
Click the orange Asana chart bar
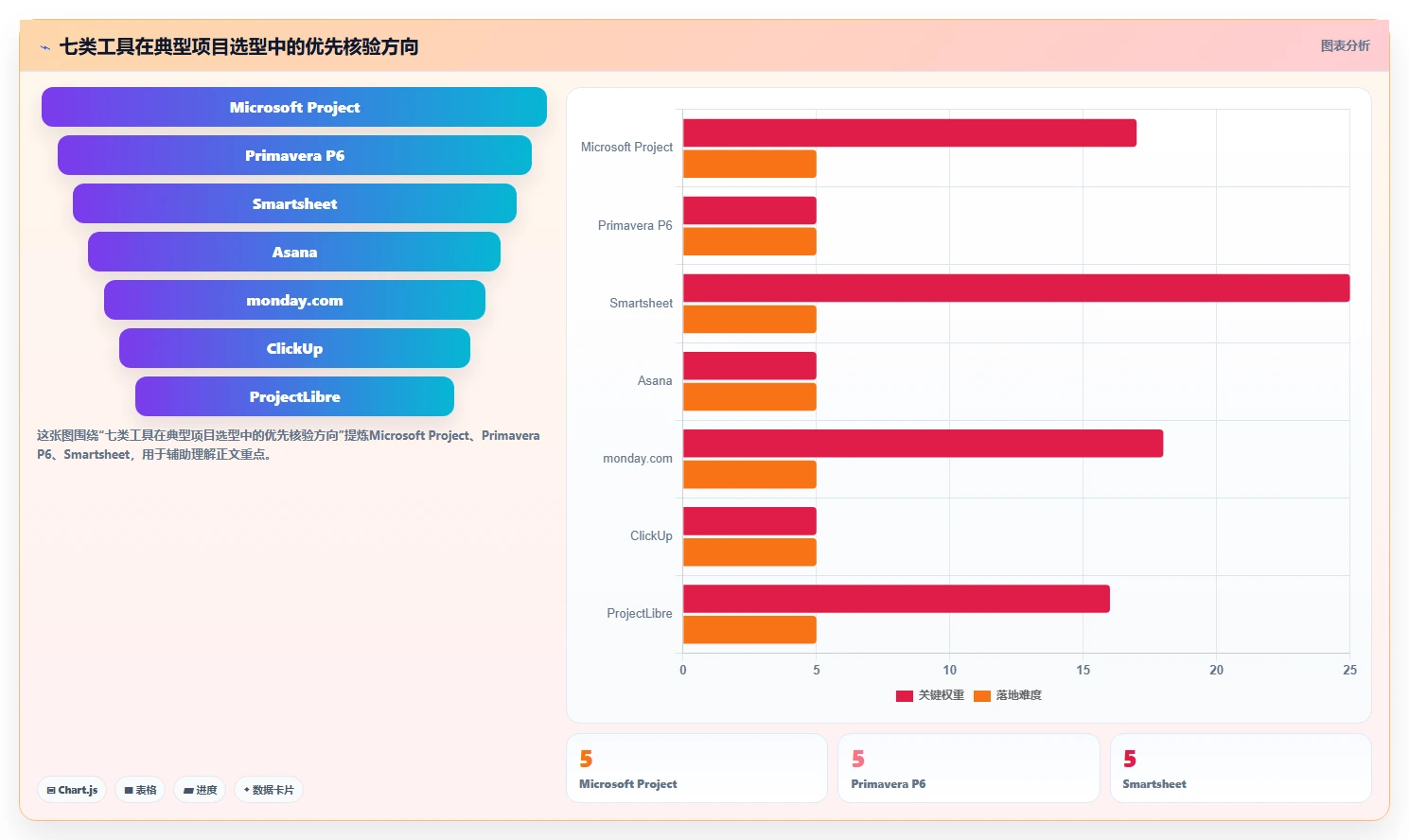point(749,396)
